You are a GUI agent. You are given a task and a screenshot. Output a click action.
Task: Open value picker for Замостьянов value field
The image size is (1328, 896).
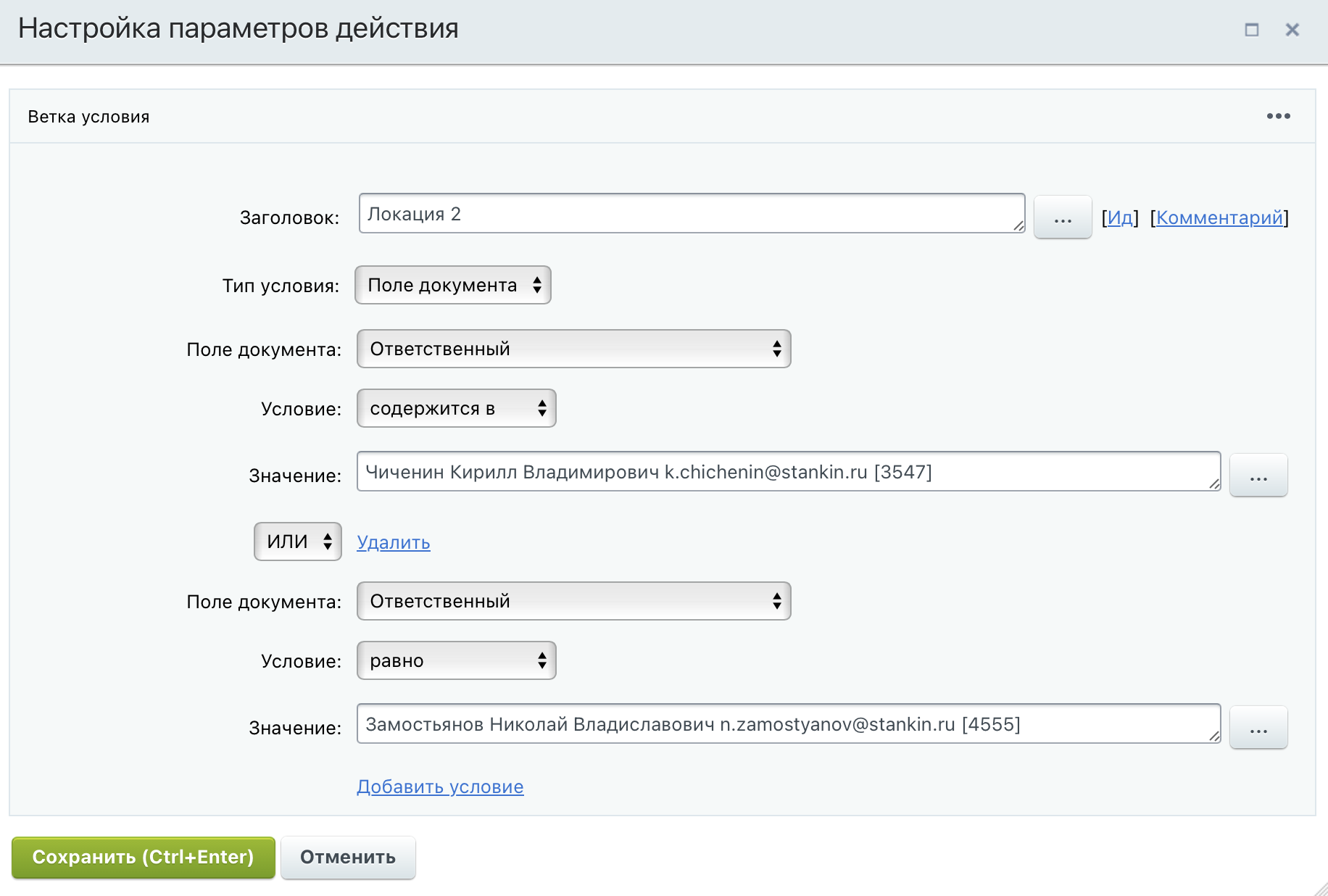(1258, 727)
